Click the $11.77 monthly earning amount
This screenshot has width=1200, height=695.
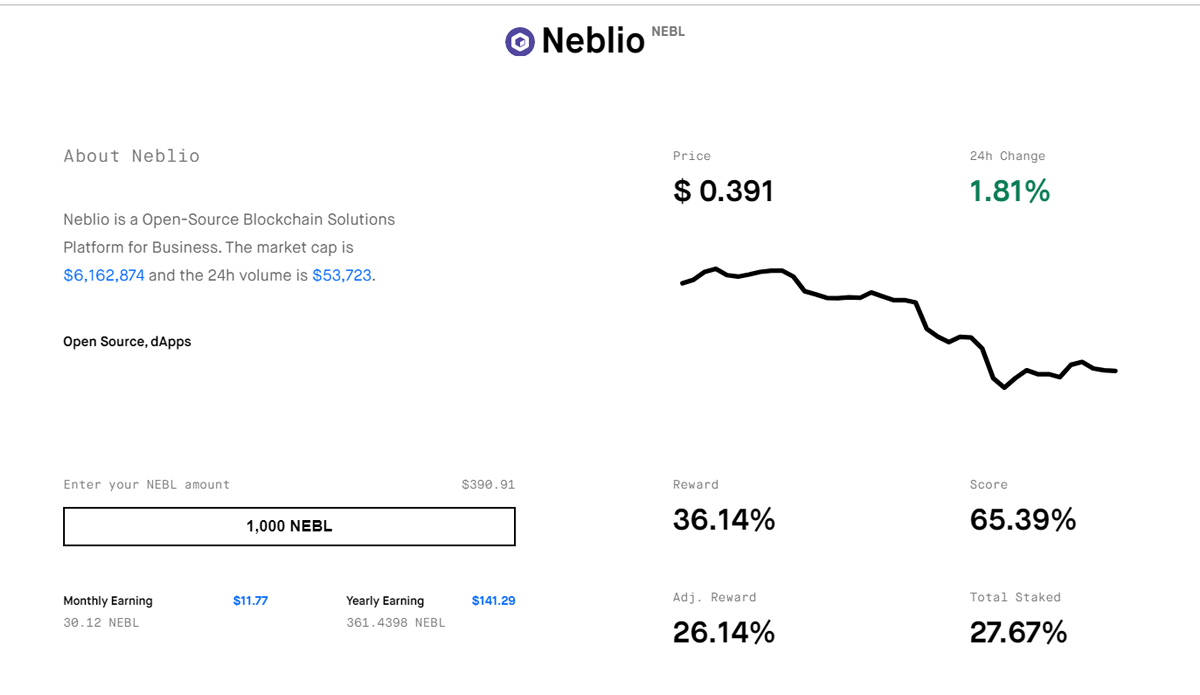250,601
